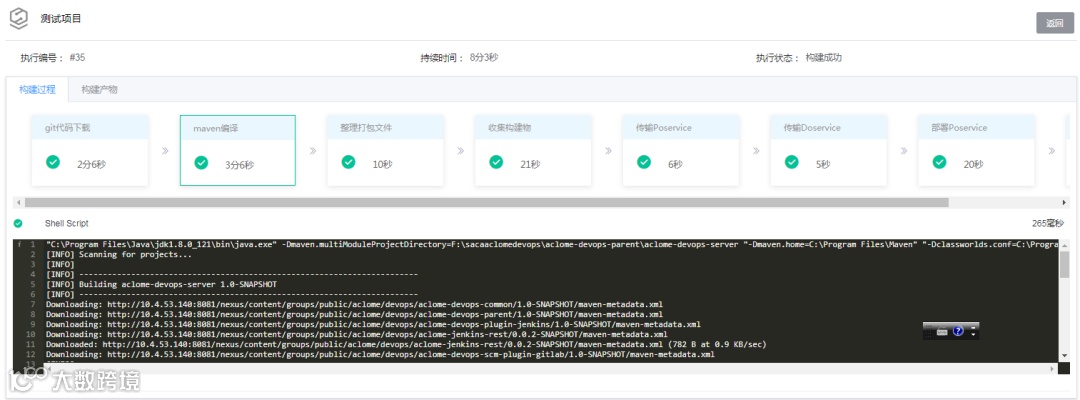Click the chevron after 传输Doservice stage
Screen dimensions: 1080x400
pyautogui.click(x=904, y=150)
